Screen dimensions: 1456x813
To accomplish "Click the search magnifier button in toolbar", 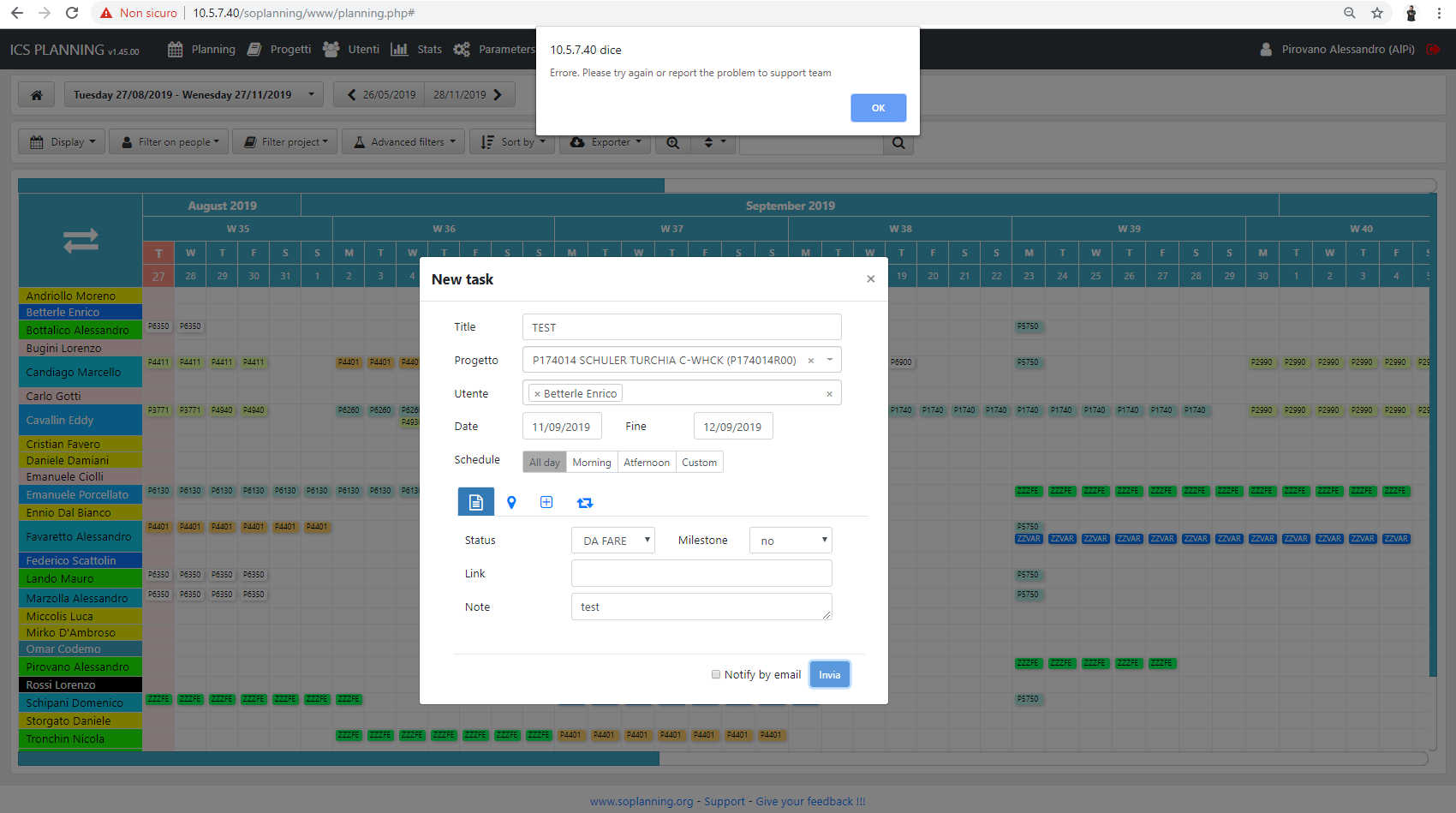I will click(x=898, y=143).
